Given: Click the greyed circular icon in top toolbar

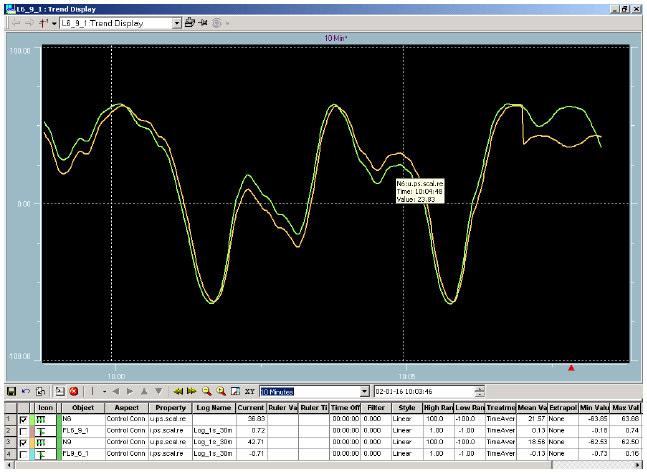Looking at the screenshot, I should (x=217, y=23).
